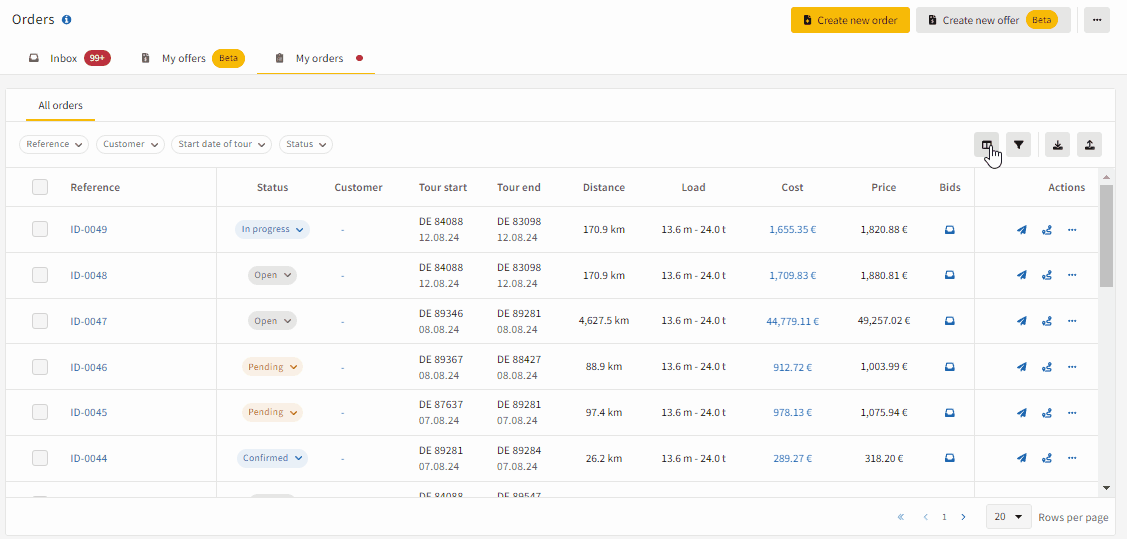The width and height of the screenshot is (1127, 539).
Task: Open the Reference filter dropdown
Action: pyautogui.click(x=54, y=144)
